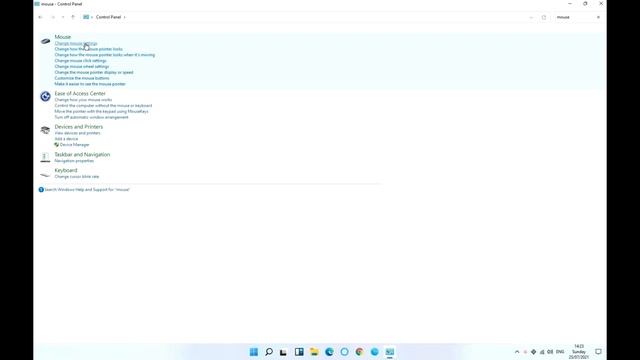
Task: Open the Windows Start menu
Action: click(x=253, y=352)
